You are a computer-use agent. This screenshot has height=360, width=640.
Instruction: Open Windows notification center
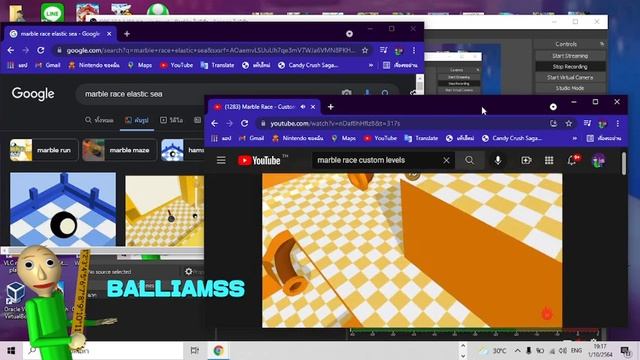625,351
